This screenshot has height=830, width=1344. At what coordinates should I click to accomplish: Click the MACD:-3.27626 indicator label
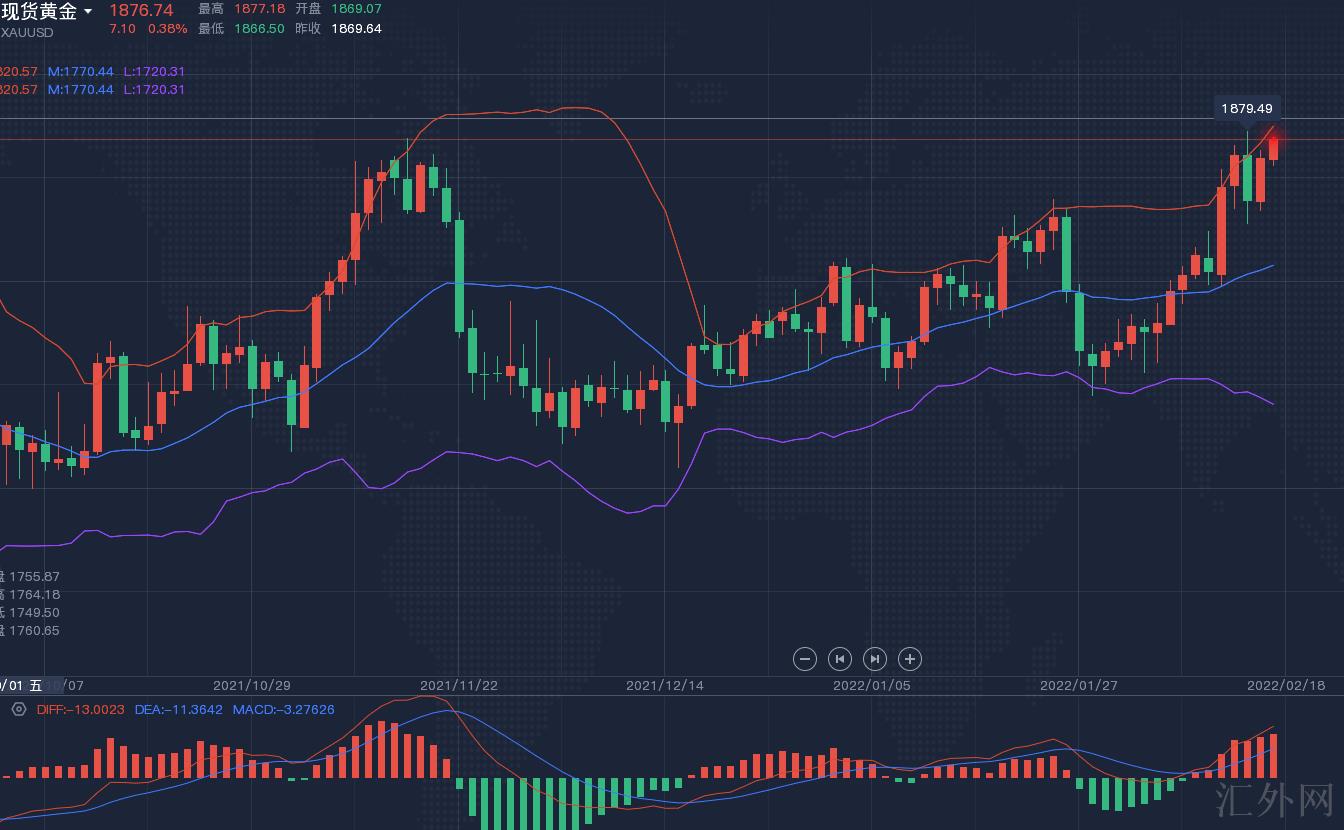283,709
